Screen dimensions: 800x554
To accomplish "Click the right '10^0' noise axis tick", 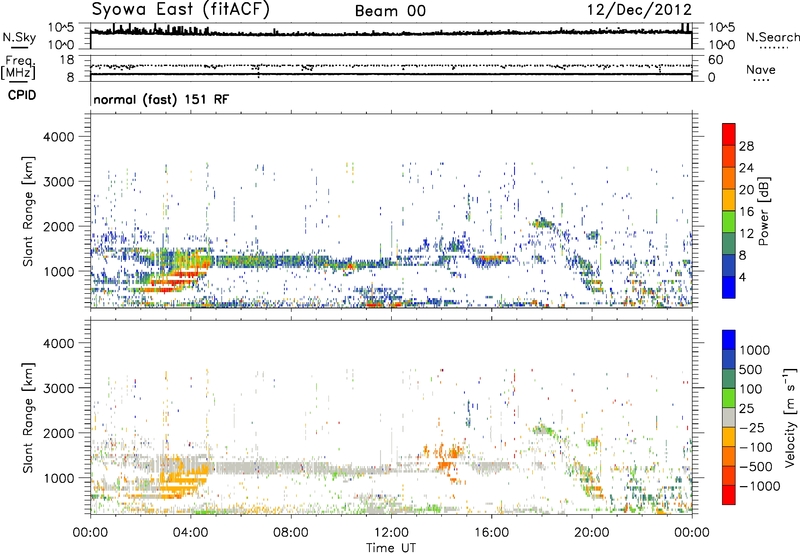I will (721, 45).
